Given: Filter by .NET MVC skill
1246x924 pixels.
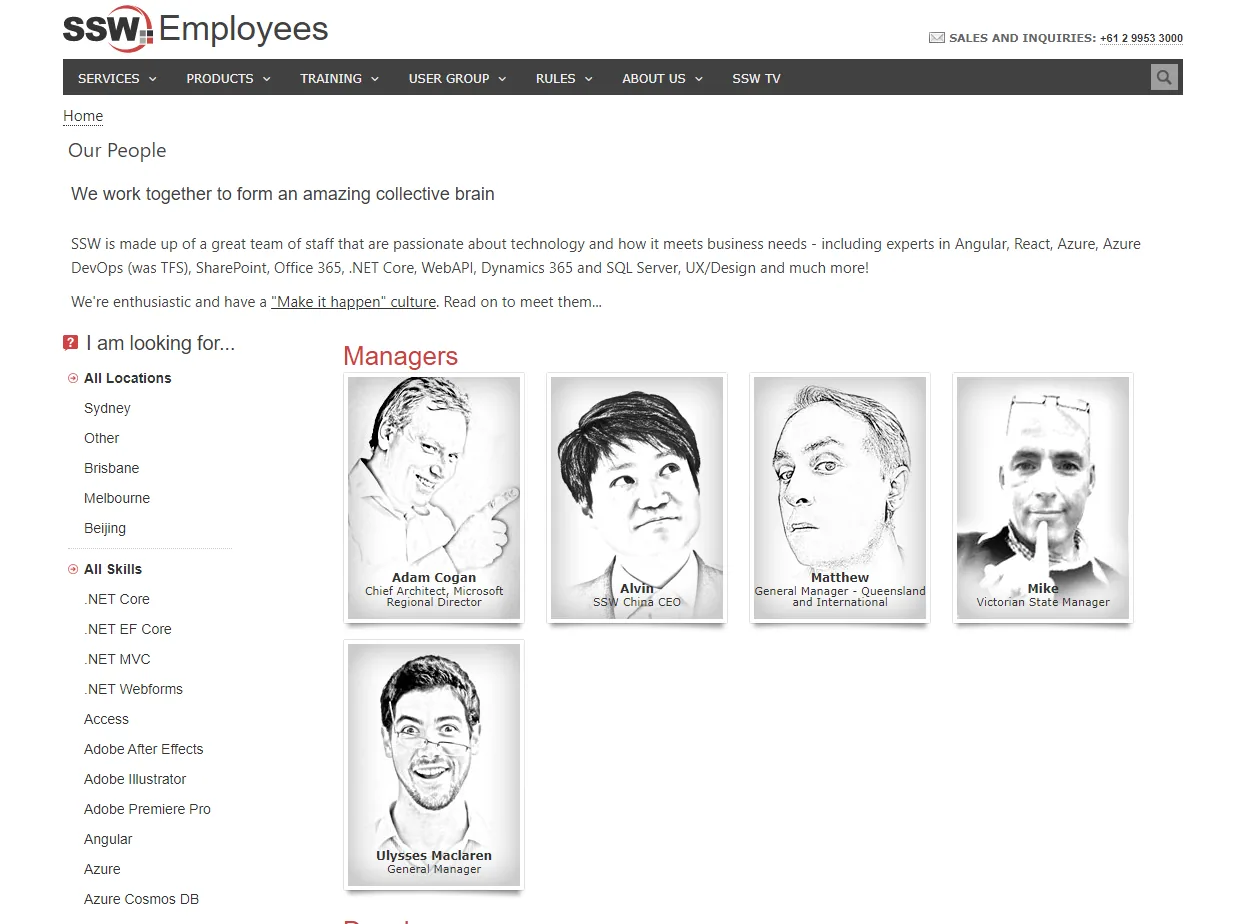Looking at the screenshot, I should [117, 659].
